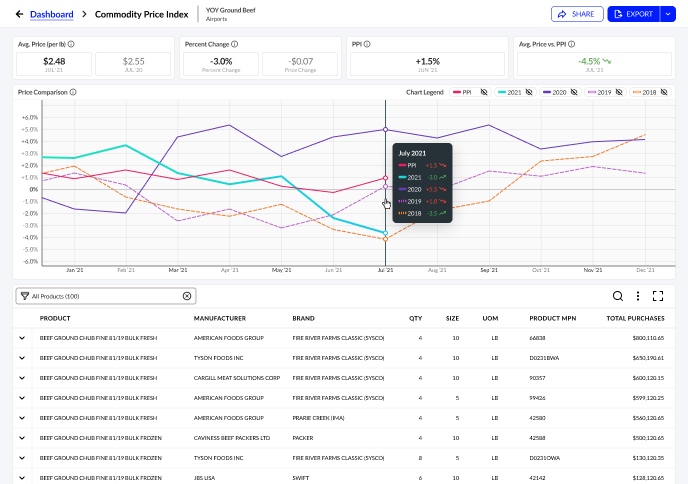
Task: Click the back arrow icon
Action: pyautogui.click(x=19, y=14)
